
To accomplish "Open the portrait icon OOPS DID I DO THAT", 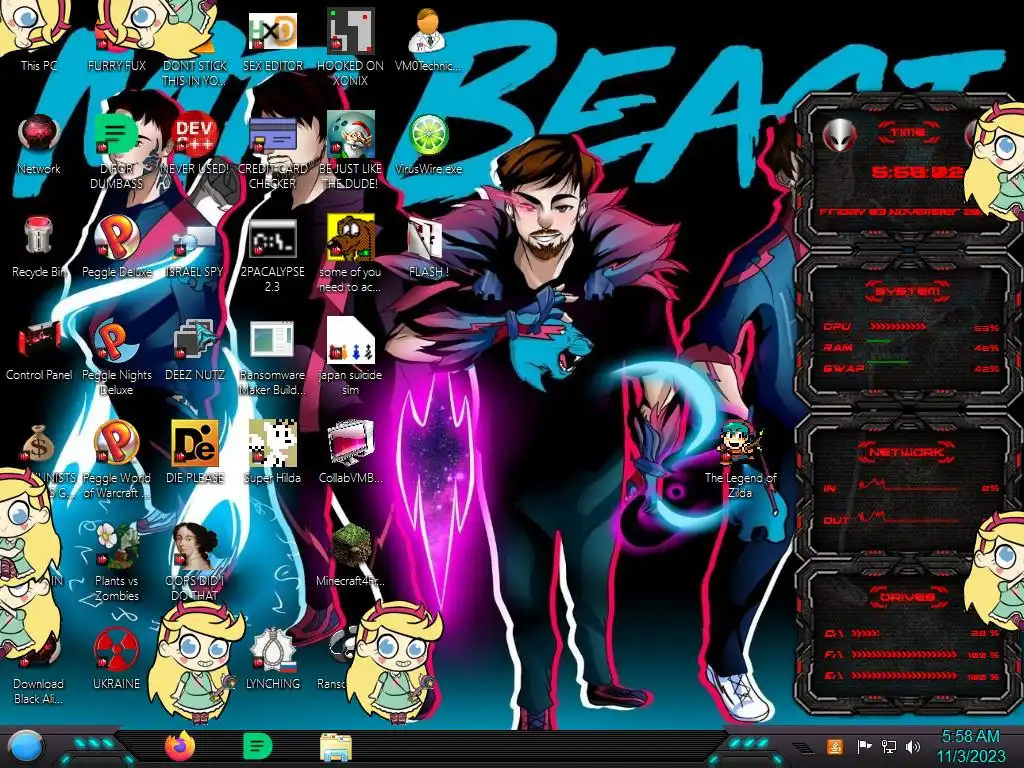I will coord(194,563).
